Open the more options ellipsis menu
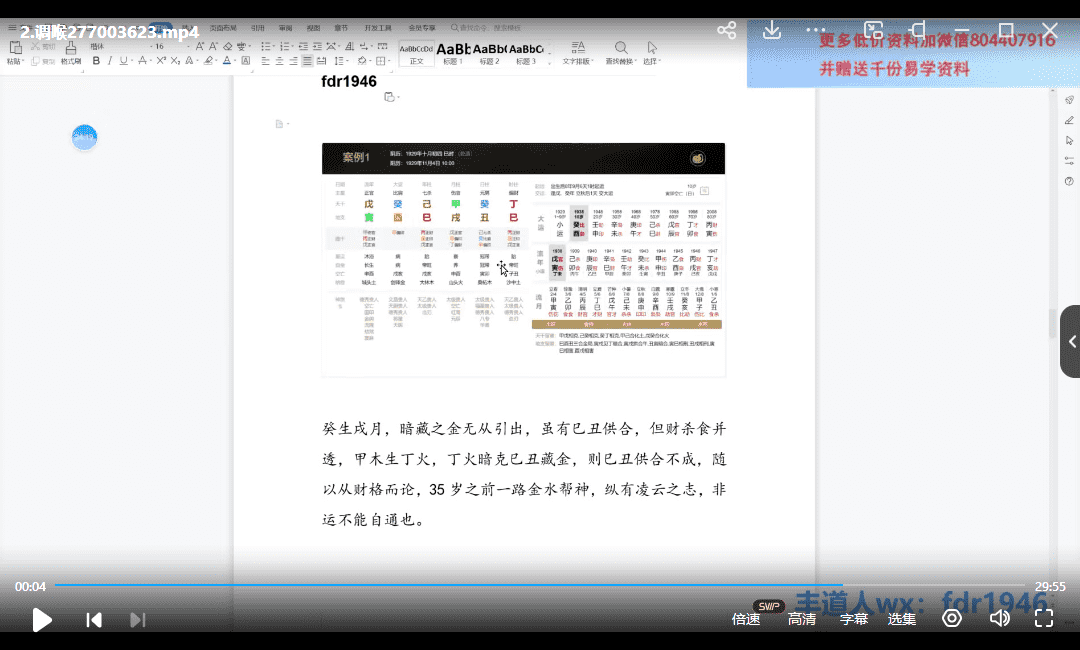The height and width of the screenshot is (650, 1080). (816, 31)
